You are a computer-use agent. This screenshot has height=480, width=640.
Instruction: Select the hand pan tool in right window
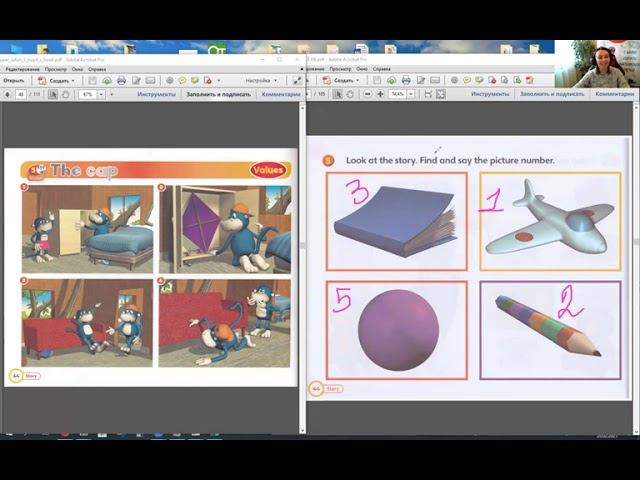coord(350,94)
